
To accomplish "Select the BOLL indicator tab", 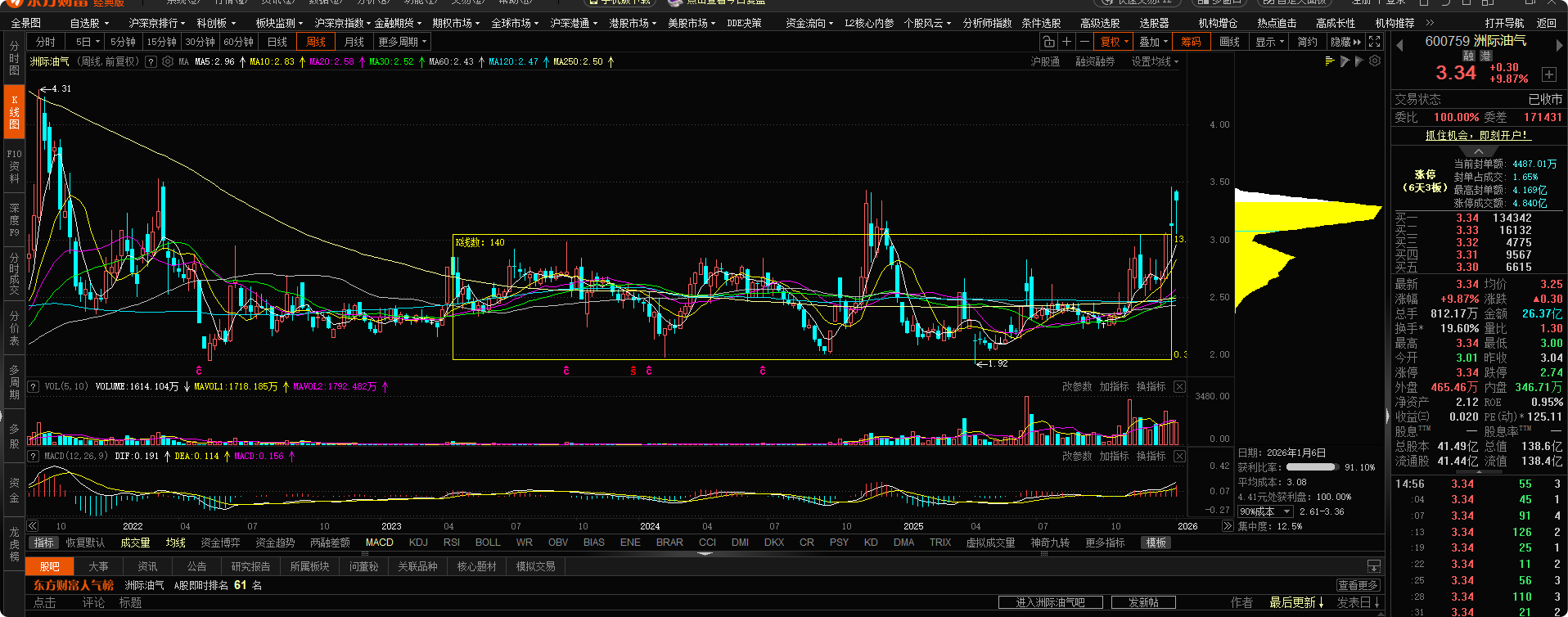I will click(488, 543).
